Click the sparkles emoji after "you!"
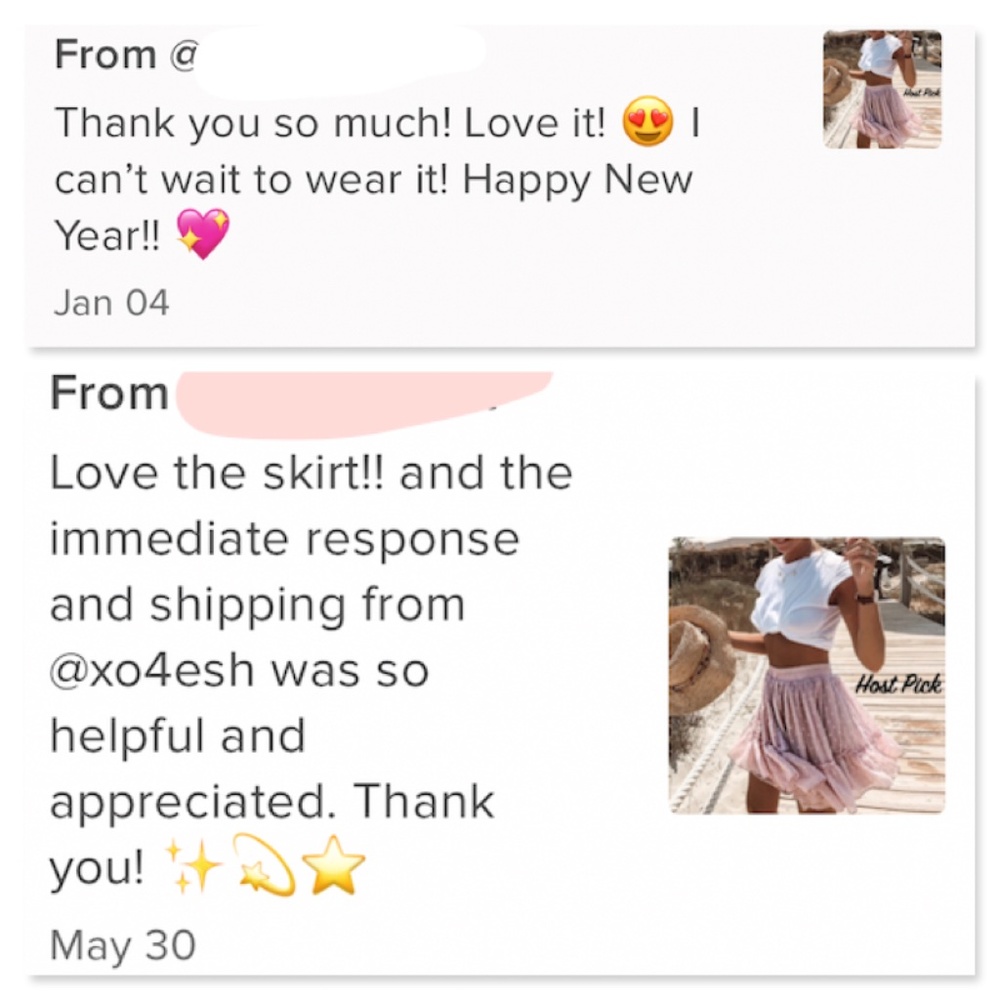Image resolution: width=1000 pixels, height=1000 pixels. [192, 866]
